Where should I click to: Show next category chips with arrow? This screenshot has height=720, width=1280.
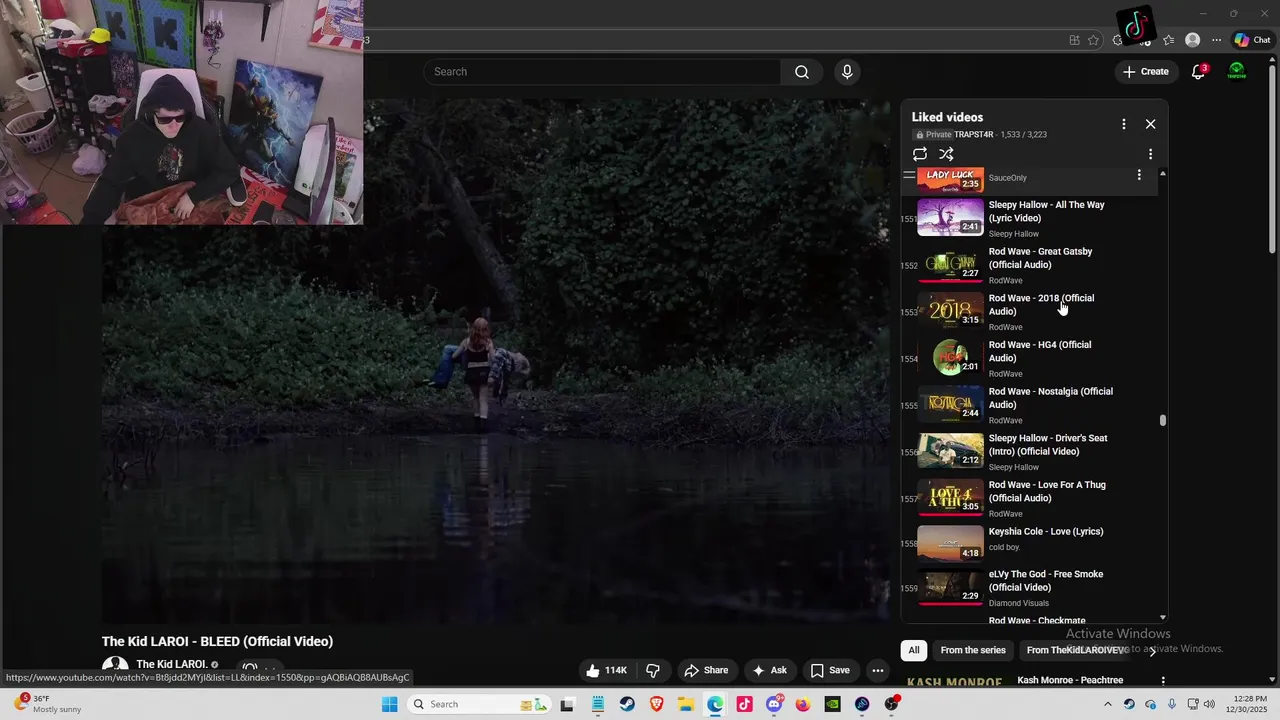click(1152, 650)
